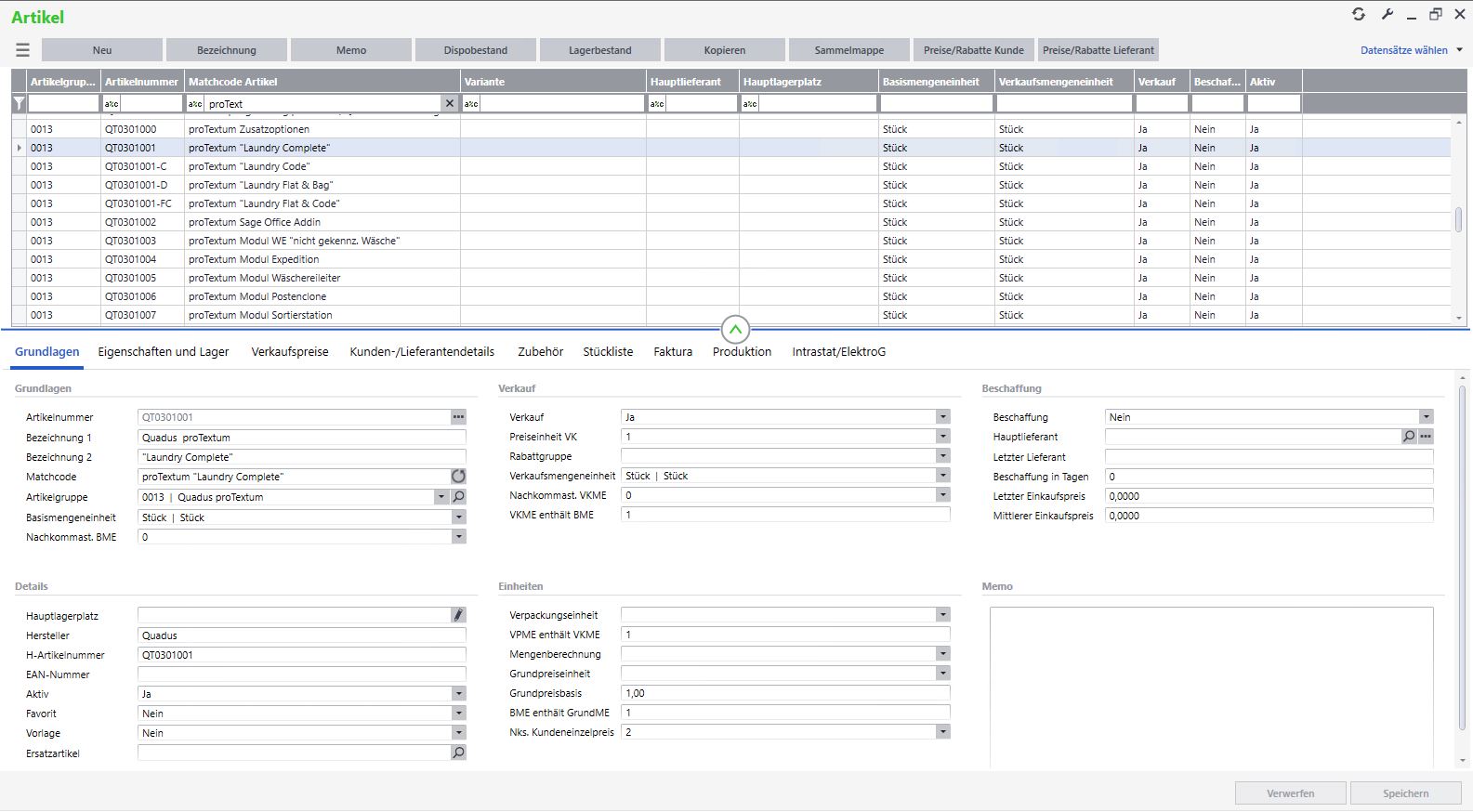Viewport: 1473px width, 812px height.
Task: Open the hamburger menu icon
Action: (x=23, y=50)
